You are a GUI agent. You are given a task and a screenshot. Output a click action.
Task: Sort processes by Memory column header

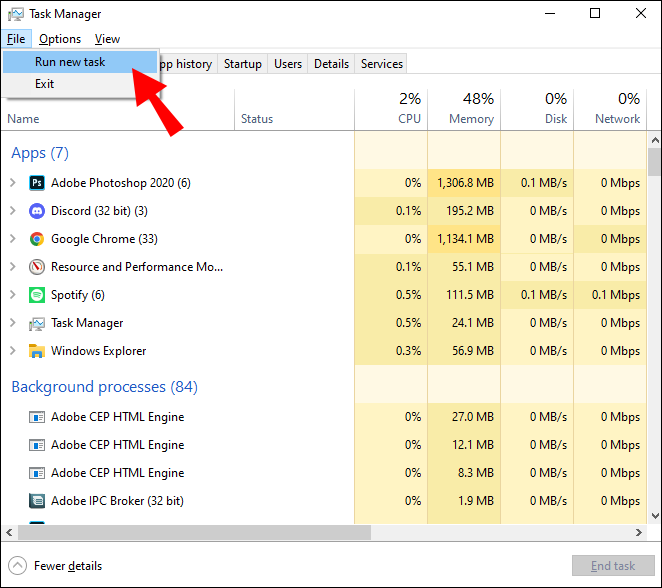(470, 108)
